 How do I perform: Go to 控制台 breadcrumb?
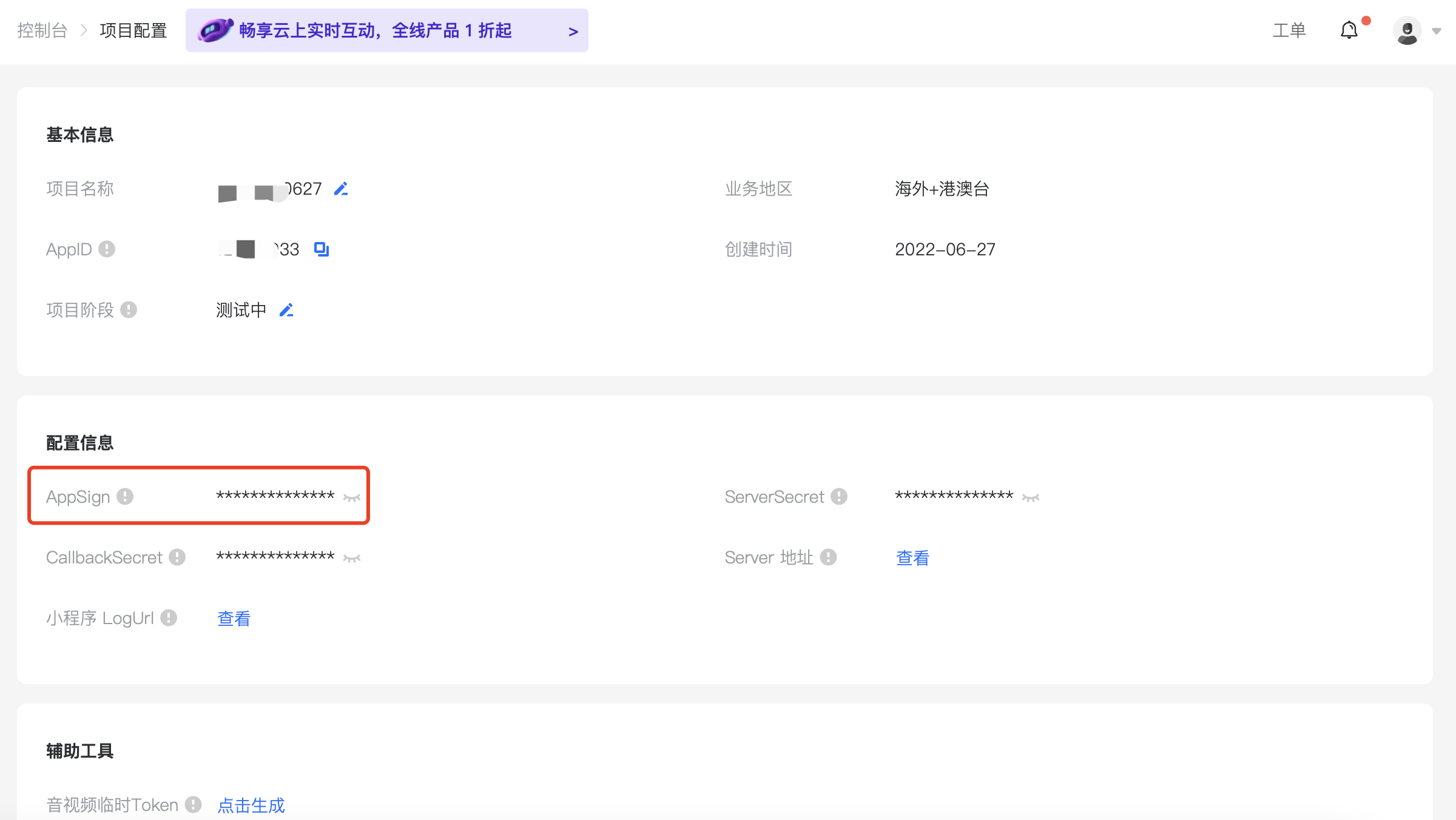[42, 30]
